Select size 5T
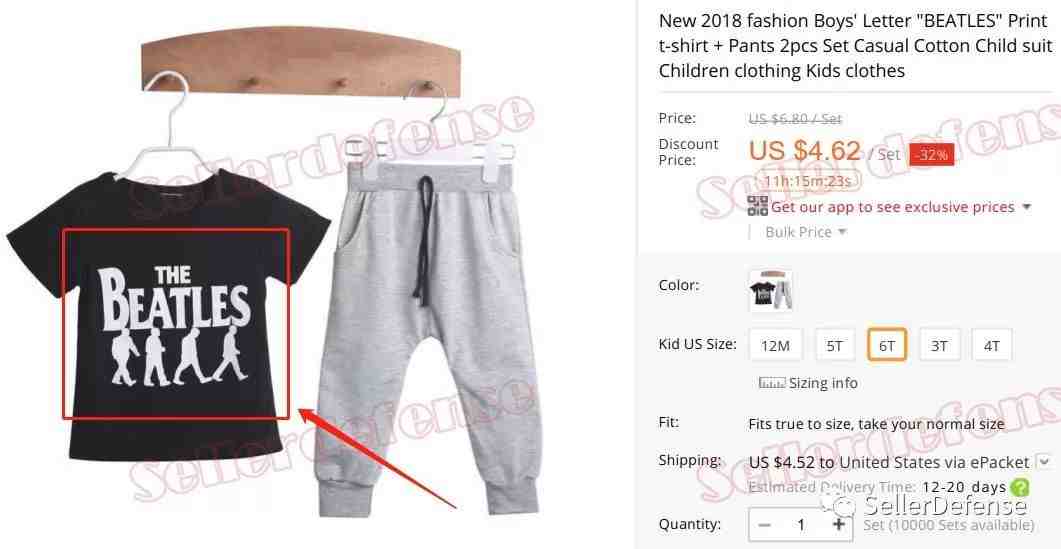The height and width of the screenshot is (549, 1061). 834,346
